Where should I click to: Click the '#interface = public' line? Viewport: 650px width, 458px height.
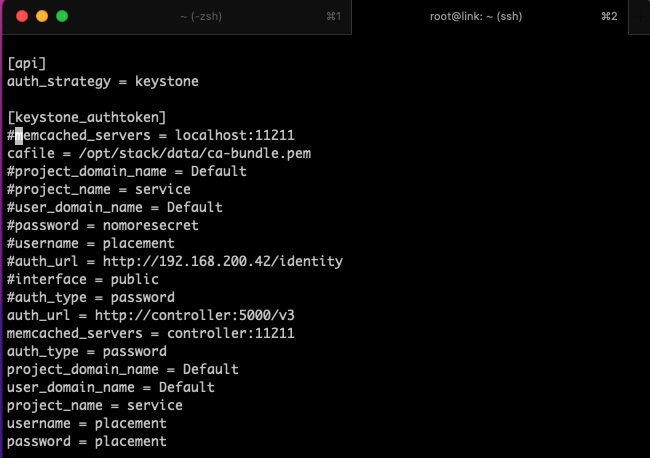click(x=83, y=279)
